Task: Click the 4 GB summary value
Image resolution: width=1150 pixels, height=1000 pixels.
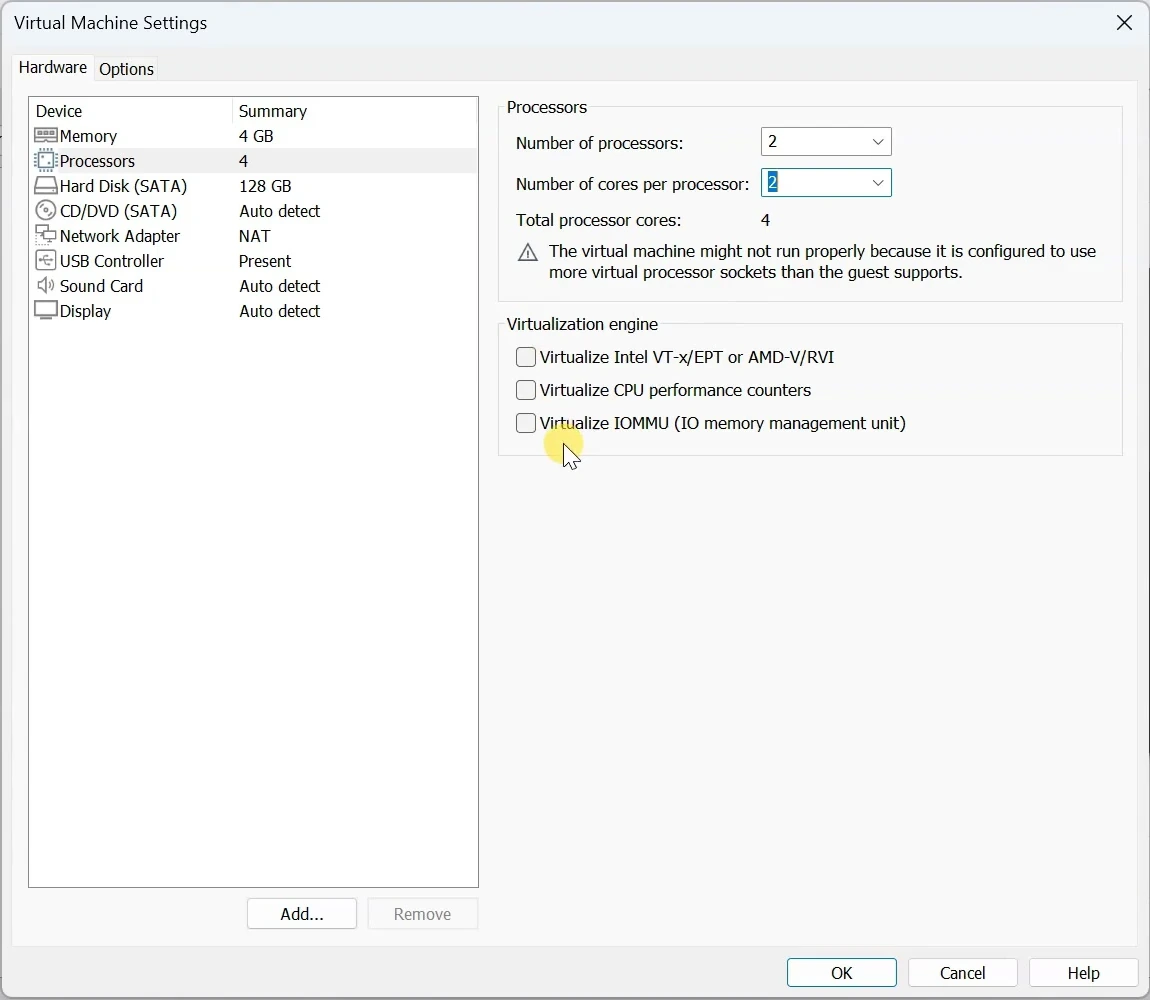Action: click(x=256, y=136)
